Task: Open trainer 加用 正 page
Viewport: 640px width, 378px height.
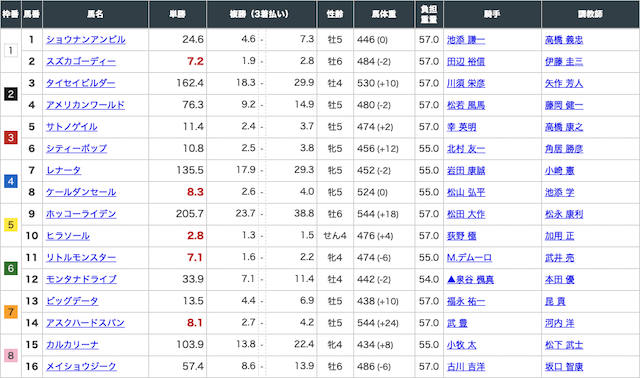Action: click(559, 236)
